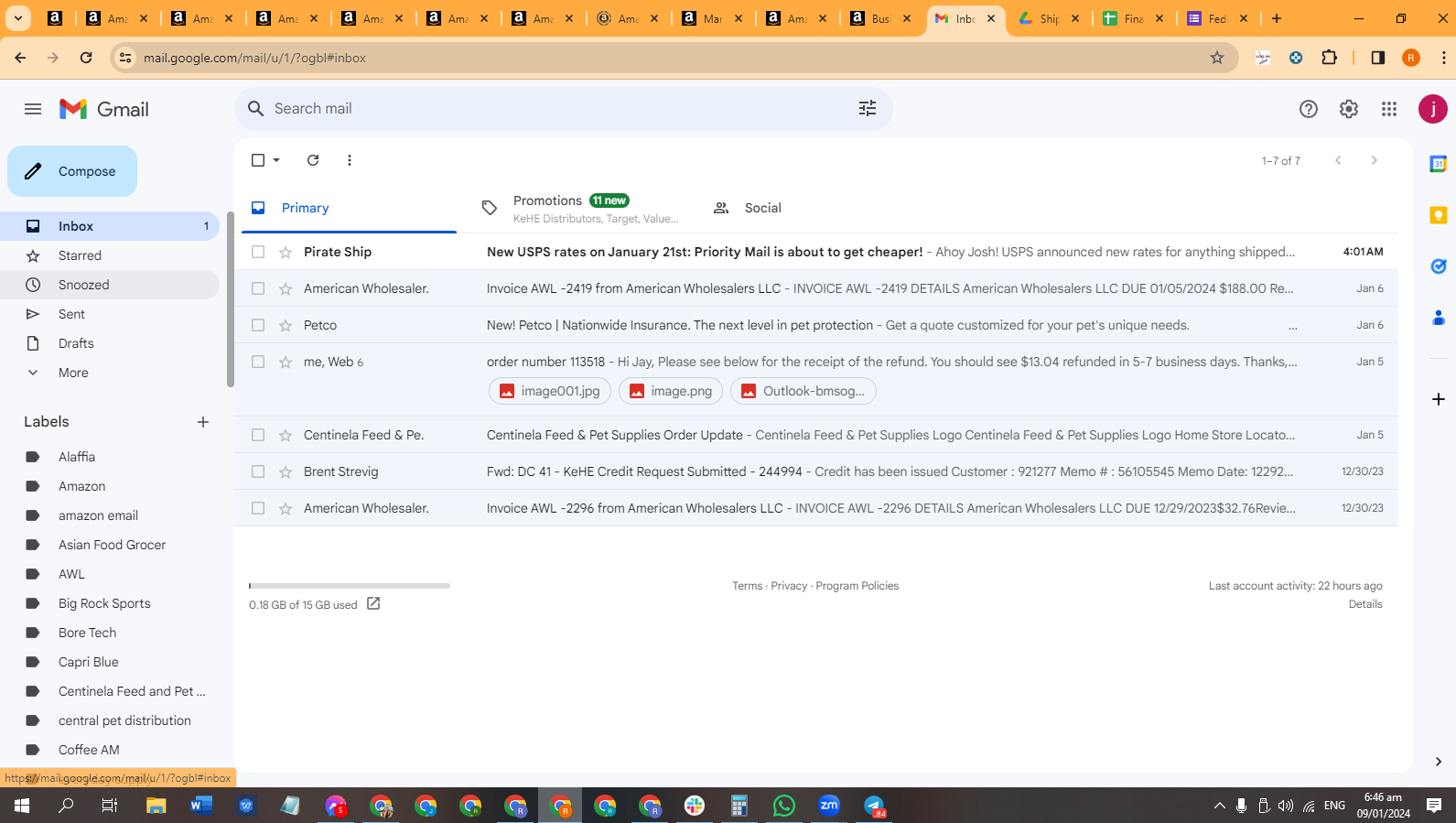Switch to the Social tab
The image size is (1456, 823).
(810, 208)
